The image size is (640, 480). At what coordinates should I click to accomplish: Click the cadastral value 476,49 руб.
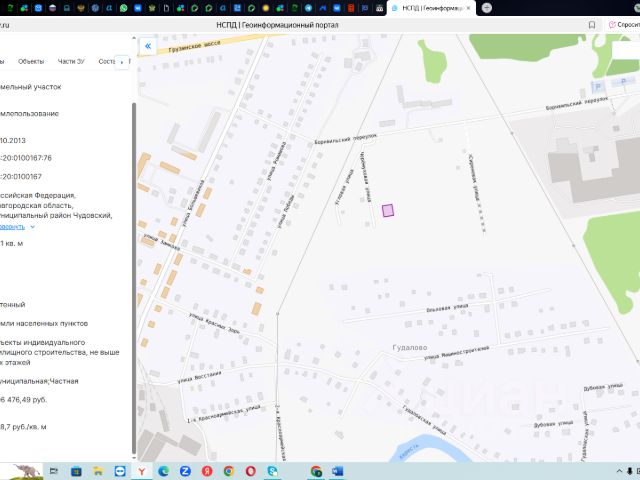coord(24,400)
